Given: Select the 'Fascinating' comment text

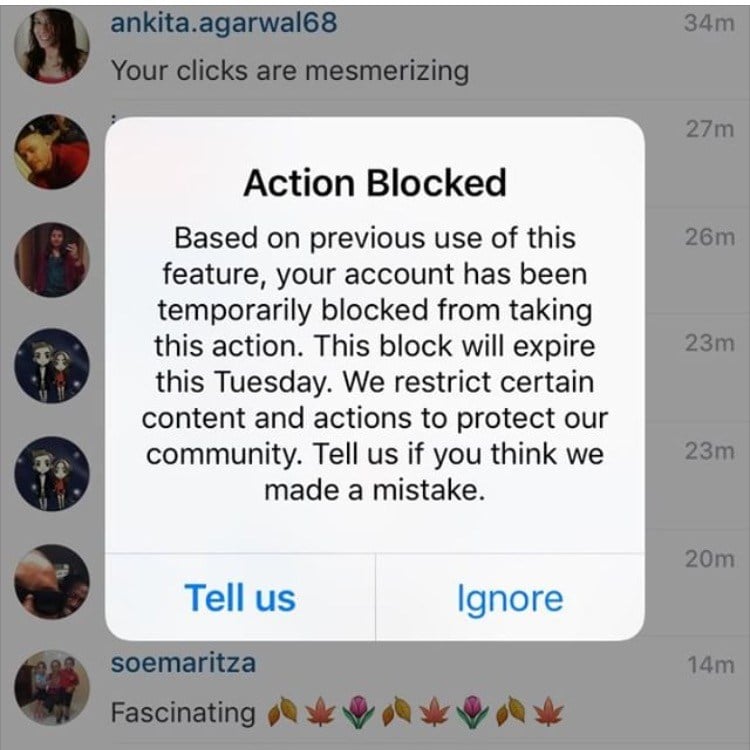Looking at the screenshot, I should click(x=183, y=712).
